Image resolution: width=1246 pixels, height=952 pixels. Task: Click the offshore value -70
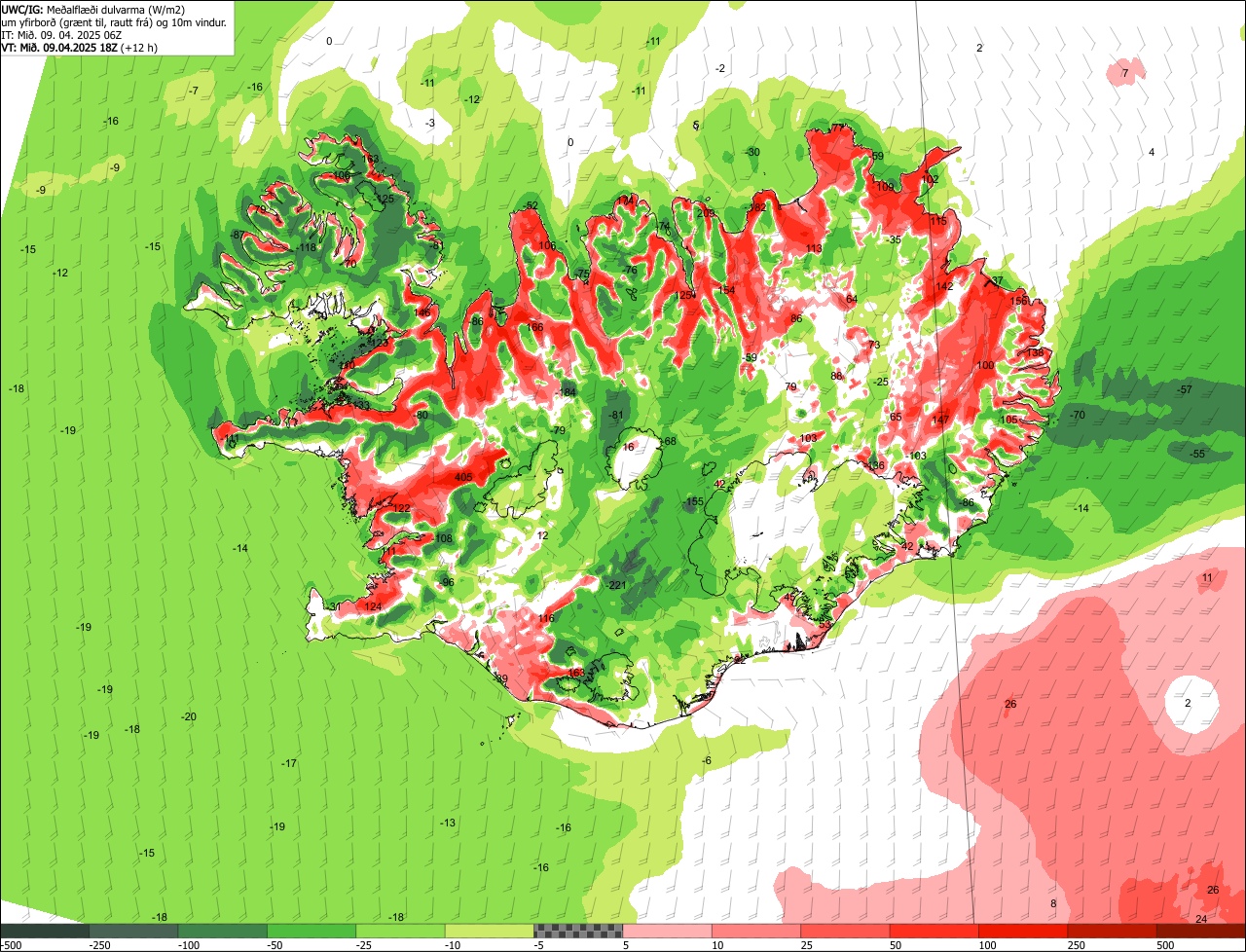pos(1077,415)
